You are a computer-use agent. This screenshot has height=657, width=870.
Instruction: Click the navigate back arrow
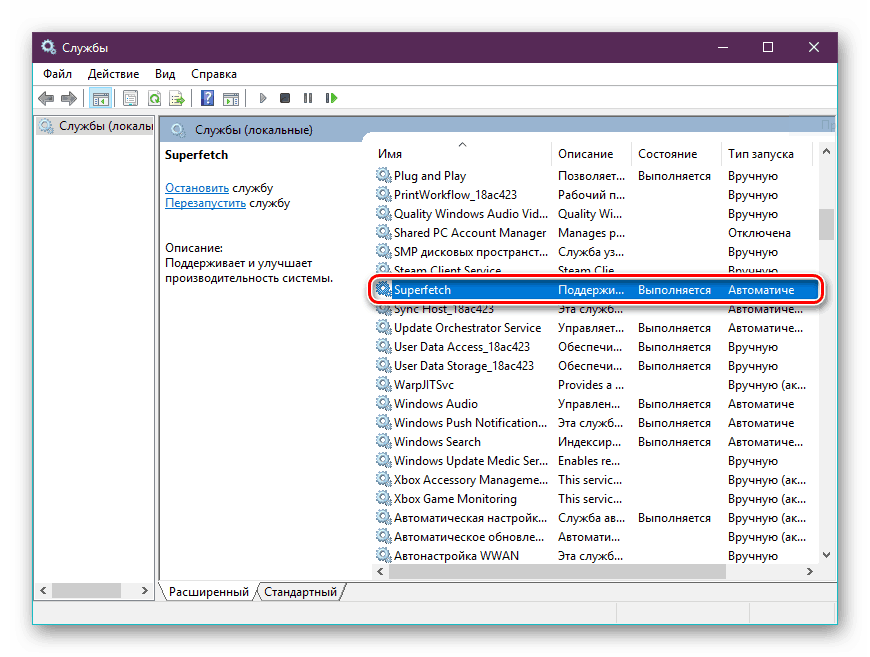coord(46,98)
